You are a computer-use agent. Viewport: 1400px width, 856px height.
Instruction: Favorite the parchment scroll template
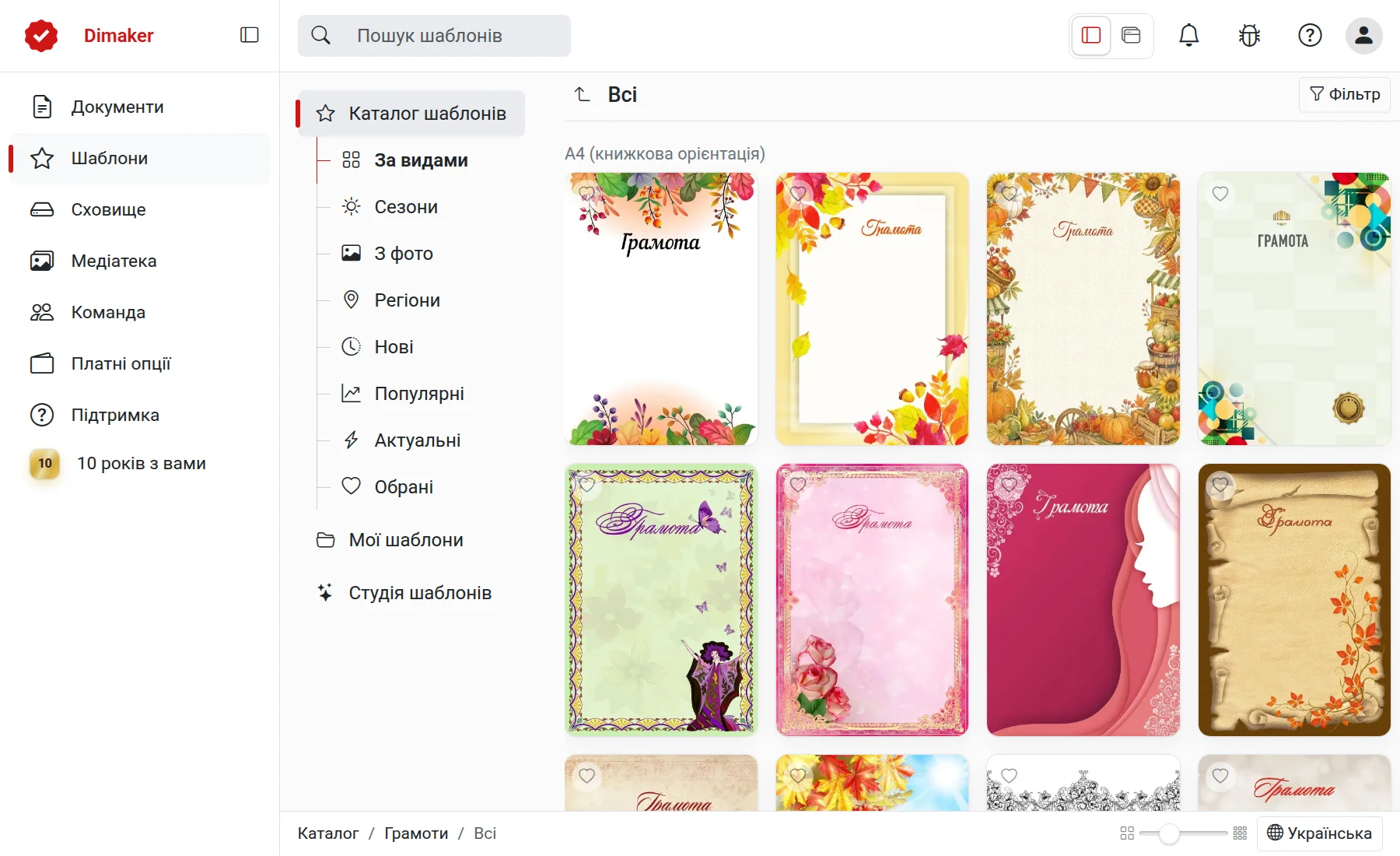(x=1220, y=485)
